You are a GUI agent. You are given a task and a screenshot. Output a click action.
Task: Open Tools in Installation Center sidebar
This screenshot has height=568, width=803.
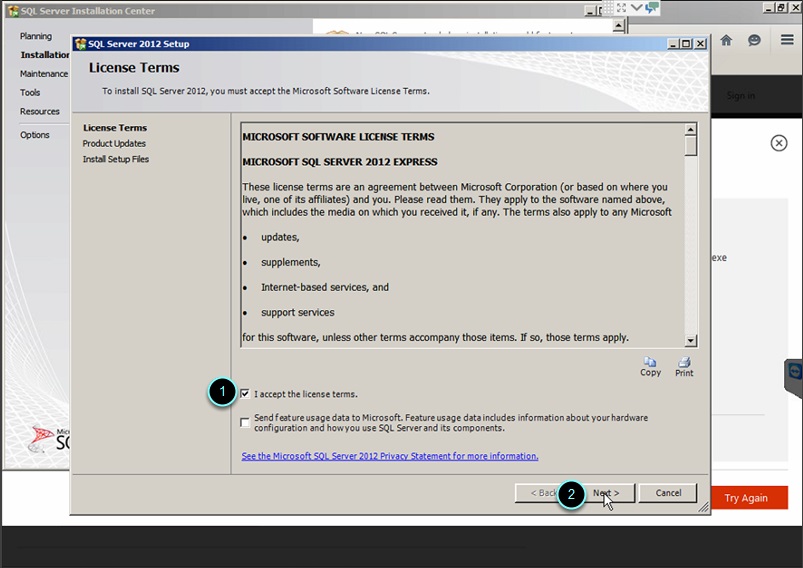tap(30, 93)
